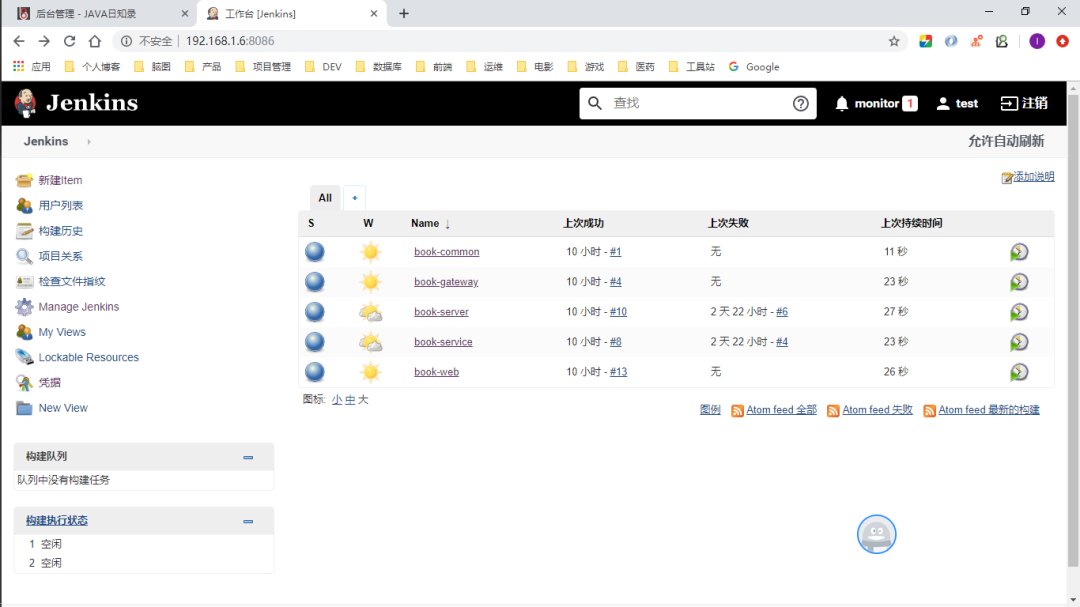Screen dimensions: 1080x607
Task: Click book-server cloudy weather icon
Action: click(371, 312)
